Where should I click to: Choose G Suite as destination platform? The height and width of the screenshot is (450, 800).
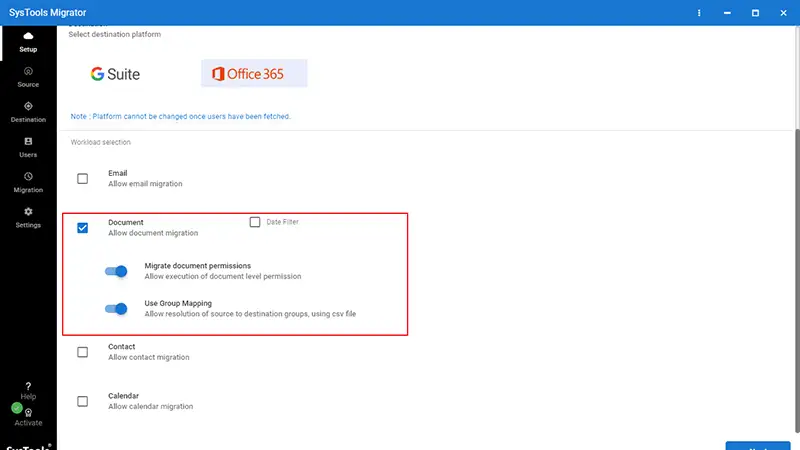point(115,74)
